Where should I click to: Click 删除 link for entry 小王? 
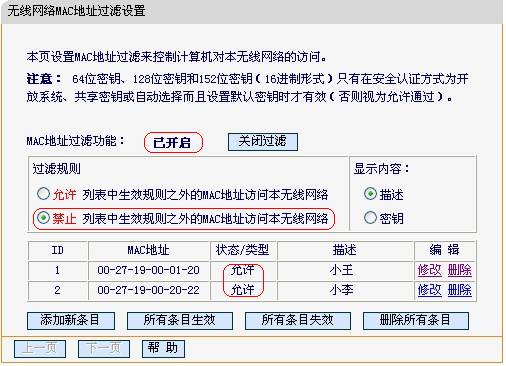[459, 270]
